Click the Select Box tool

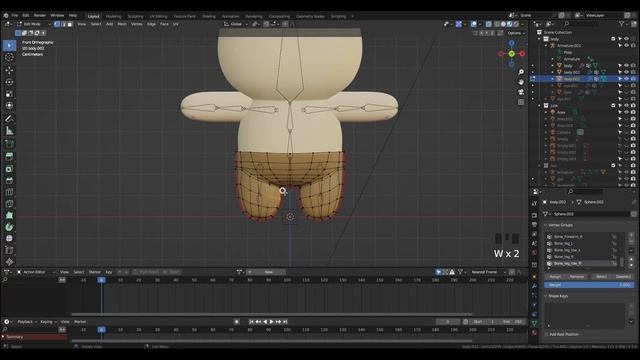9,45
